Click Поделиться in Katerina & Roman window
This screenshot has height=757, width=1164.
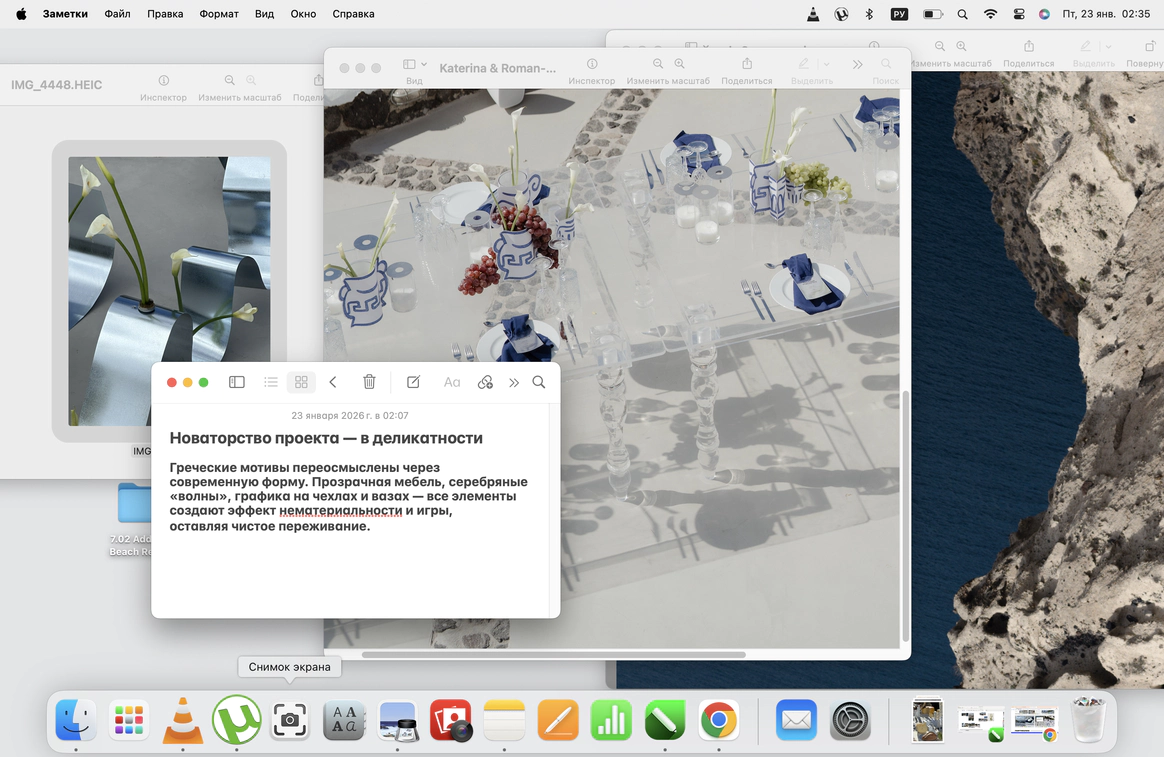click(746, 70)
